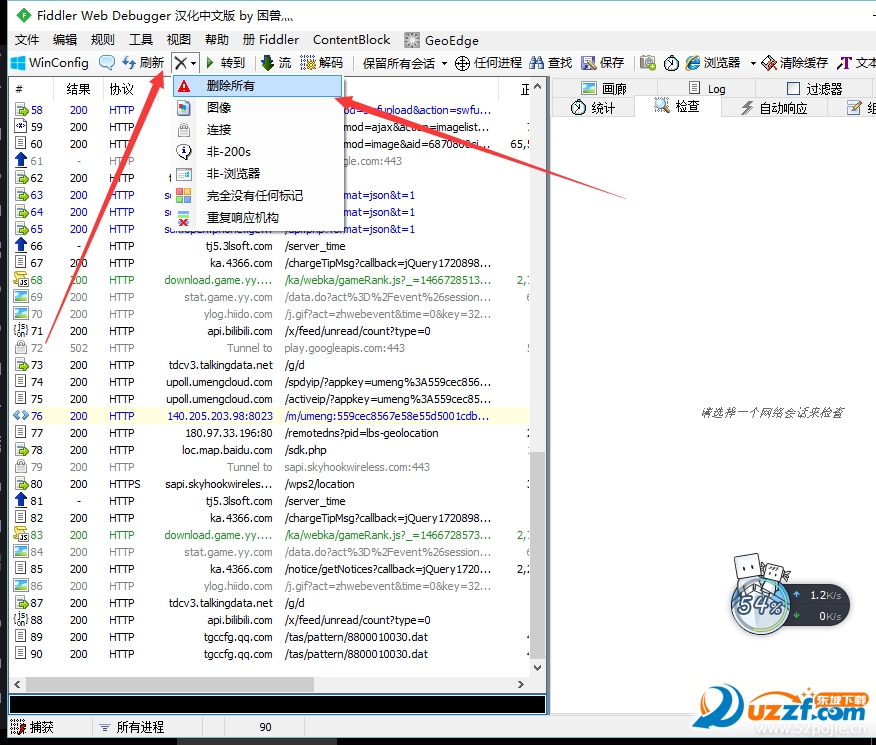Screen dimensions: 876x745
Task: Click the 协议 column header
Action: [121, 89]
